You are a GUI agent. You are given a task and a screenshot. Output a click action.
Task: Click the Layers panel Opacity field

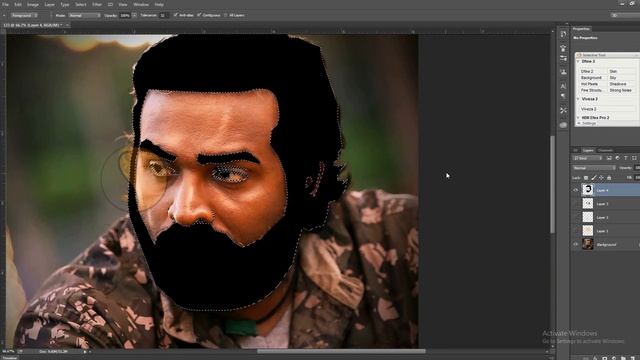[637, 168]
